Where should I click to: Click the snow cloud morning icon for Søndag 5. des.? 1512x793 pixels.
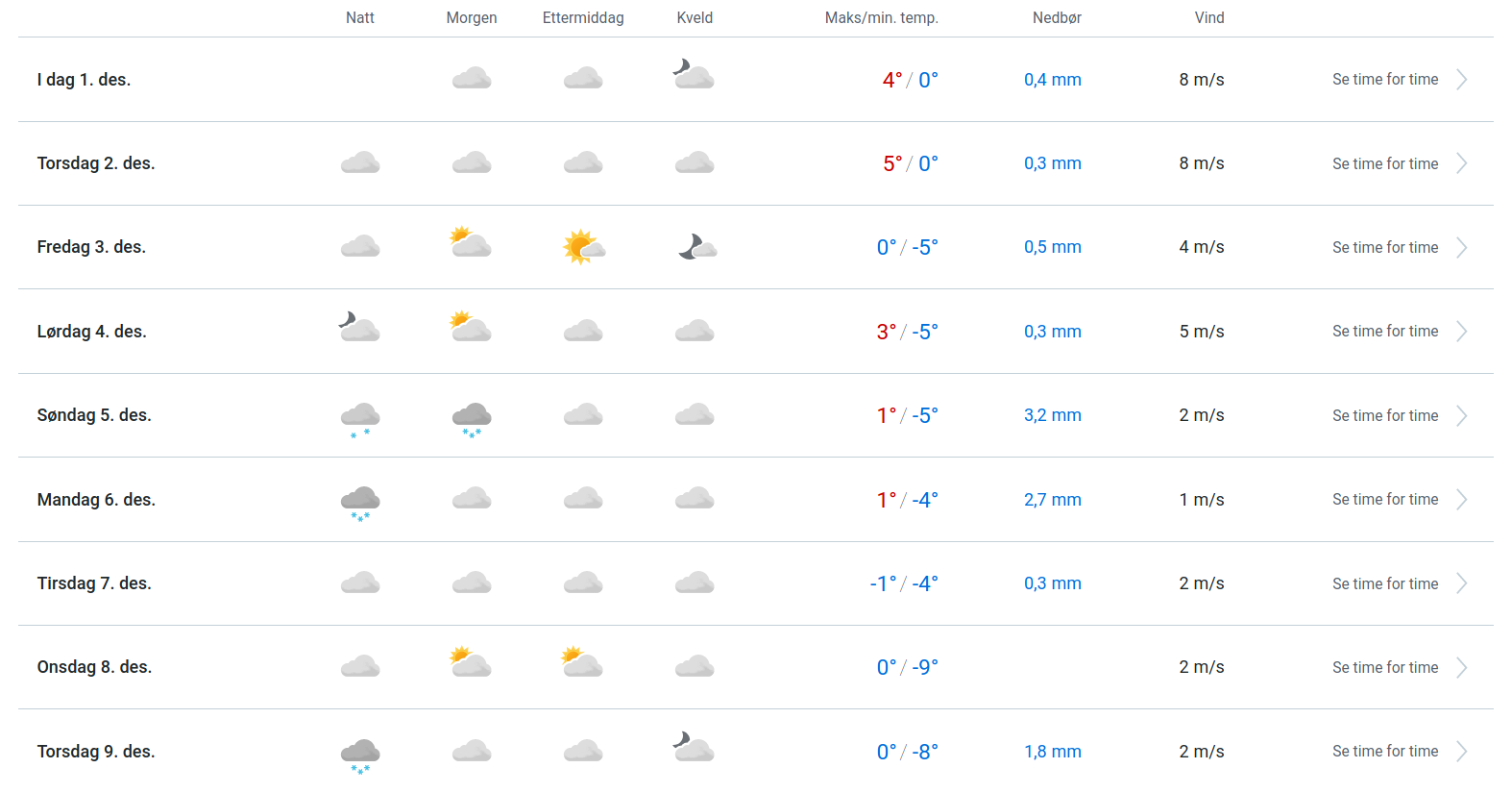(472, 418)
